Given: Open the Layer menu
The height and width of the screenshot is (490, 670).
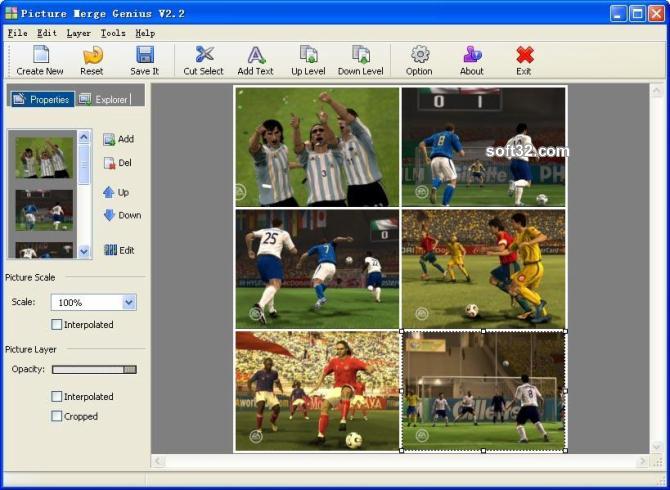Looking at the screenshot, I should pos(78,33).
